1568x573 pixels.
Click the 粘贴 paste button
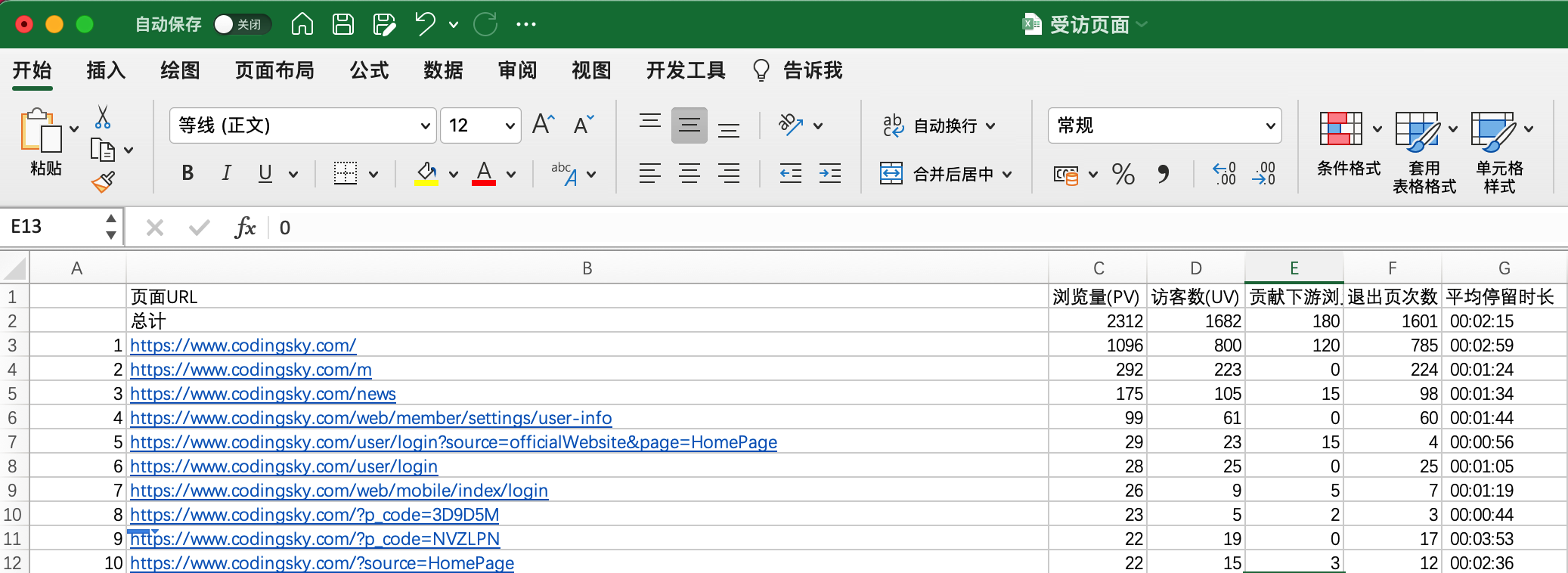coord(42,144)
